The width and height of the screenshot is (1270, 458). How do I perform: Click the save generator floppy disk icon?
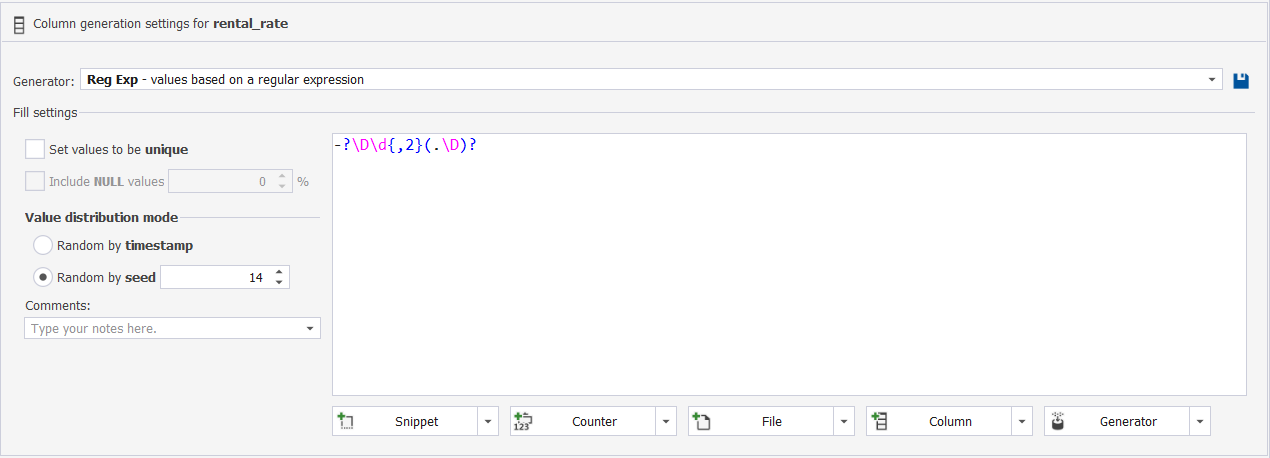pyautogui.click(x=1241, y=80)
